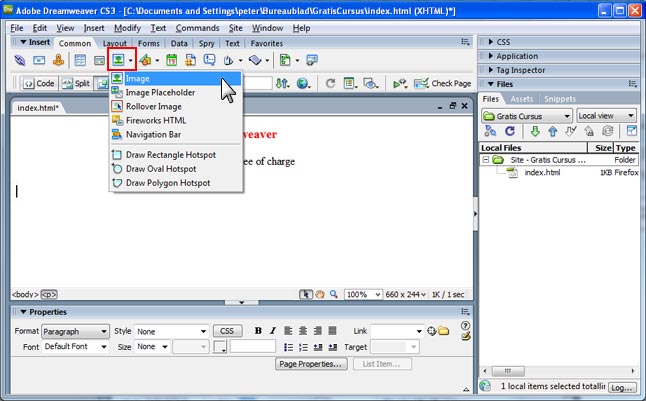Toggle the Select tool in status bar

click(306, 294)
